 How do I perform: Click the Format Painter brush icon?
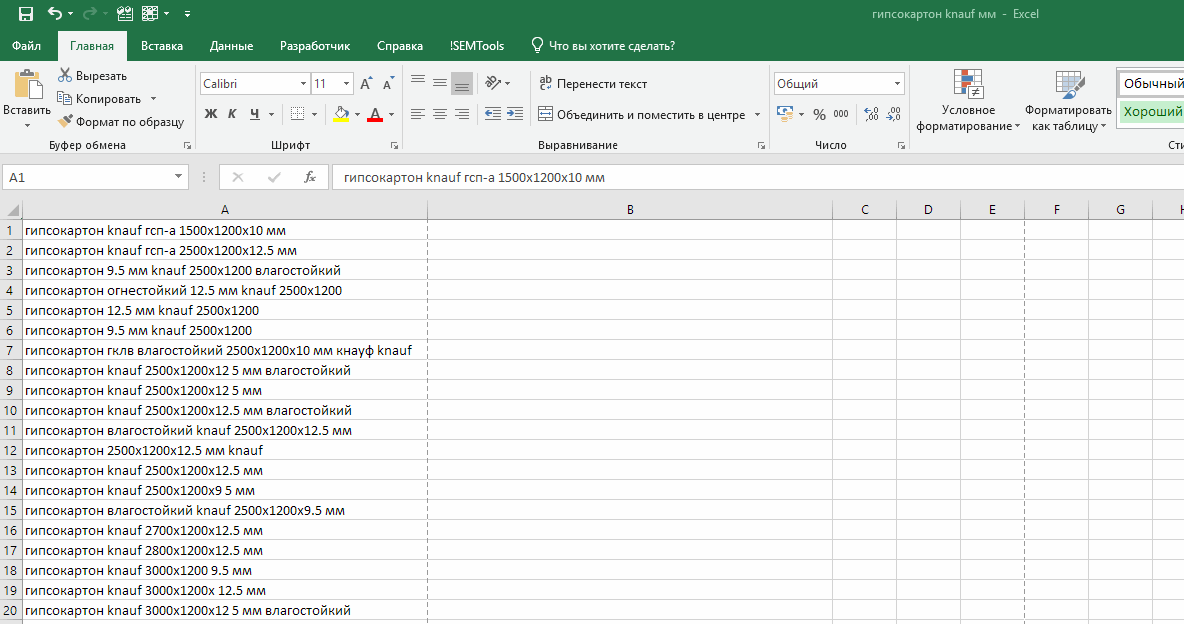[65, 121]
